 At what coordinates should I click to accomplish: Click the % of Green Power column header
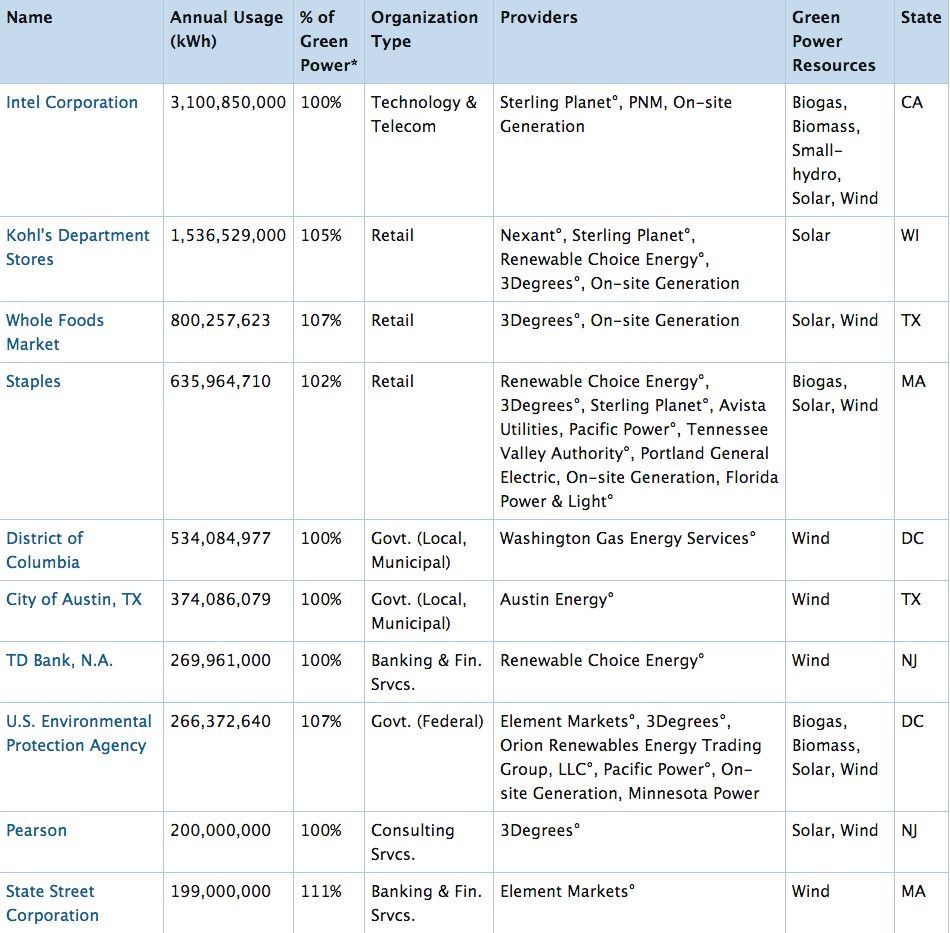[329, 41]
